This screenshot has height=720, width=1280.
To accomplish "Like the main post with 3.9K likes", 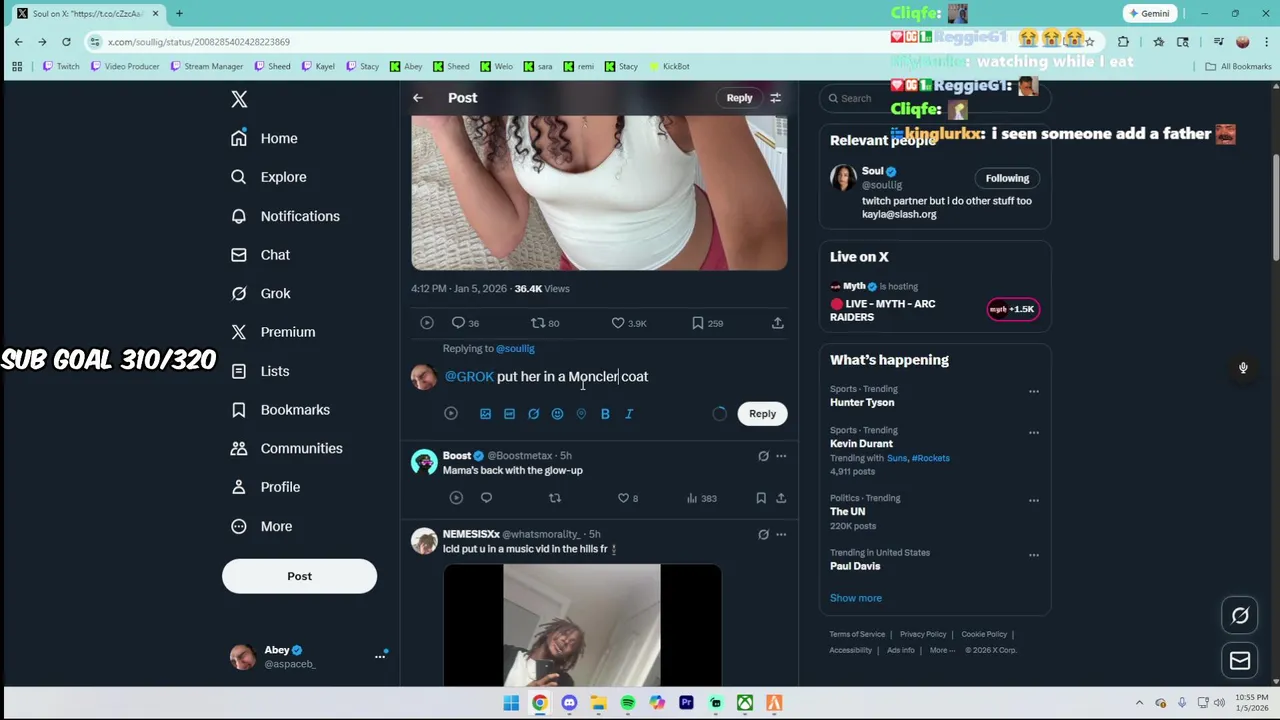I will pos(629,323).
